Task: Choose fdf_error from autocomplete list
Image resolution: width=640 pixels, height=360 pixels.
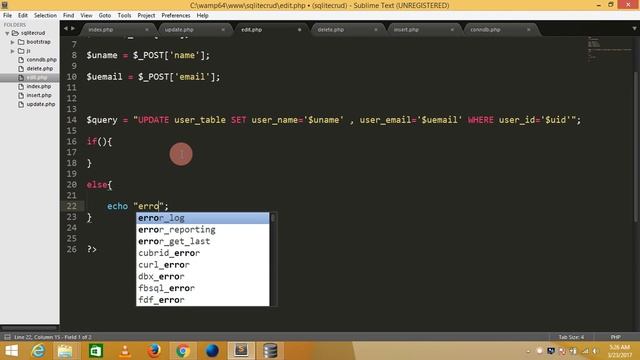Action: 202,300
